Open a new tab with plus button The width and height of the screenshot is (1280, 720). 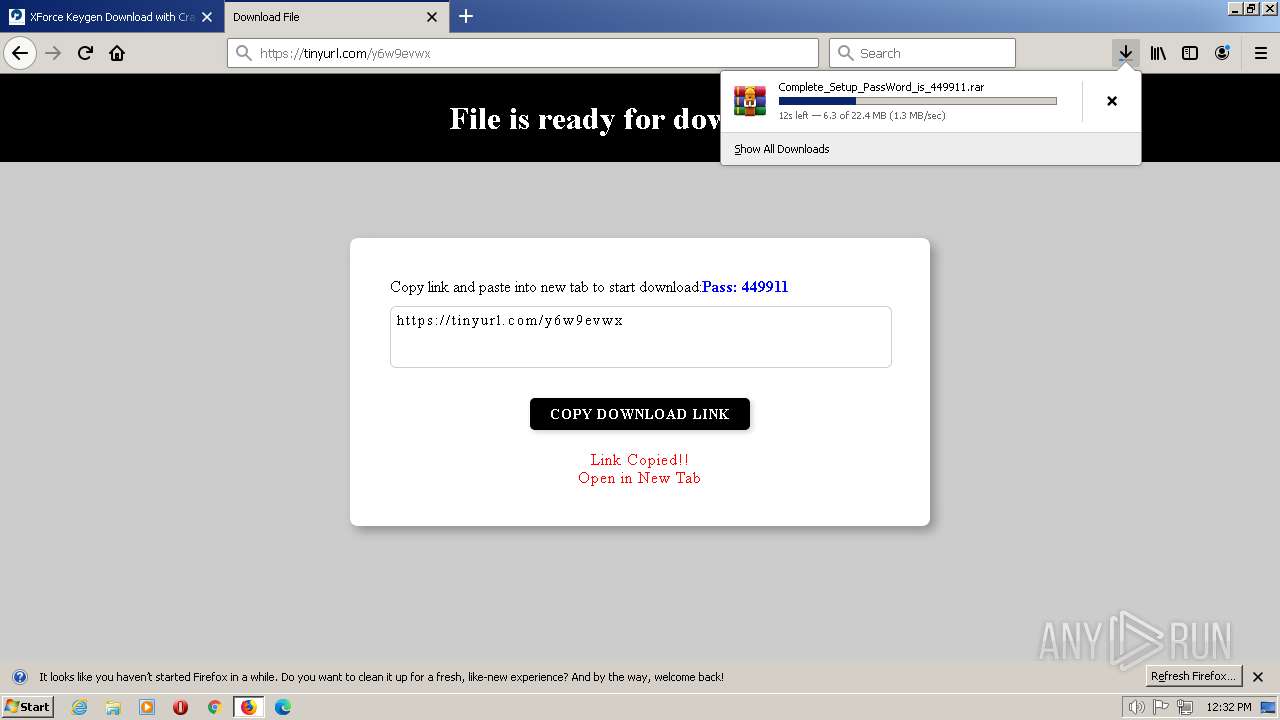coord(466,16)
